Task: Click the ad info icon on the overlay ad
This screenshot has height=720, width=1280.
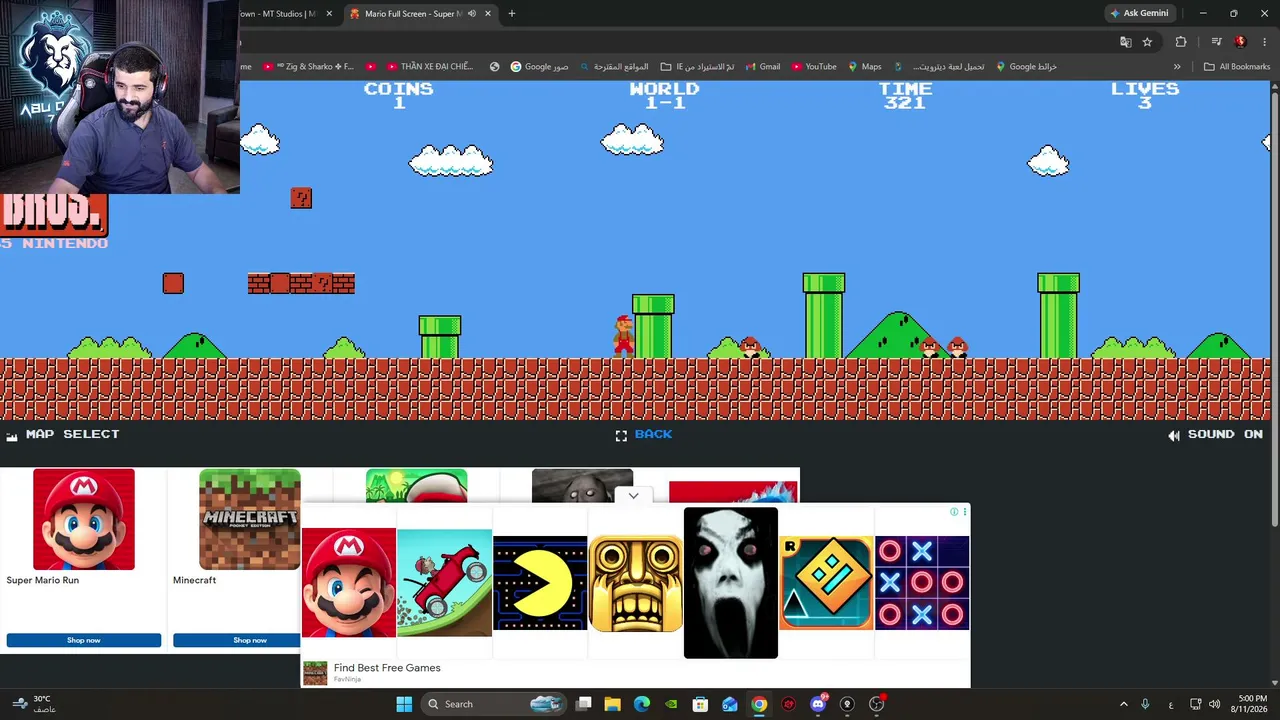Action: (x=954, y=512)
